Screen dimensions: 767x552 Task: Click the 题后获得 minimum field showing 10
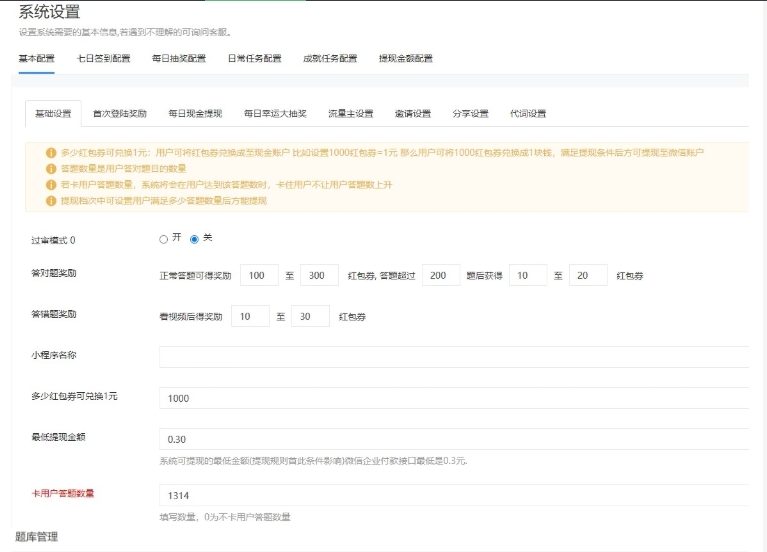(528, 276)
